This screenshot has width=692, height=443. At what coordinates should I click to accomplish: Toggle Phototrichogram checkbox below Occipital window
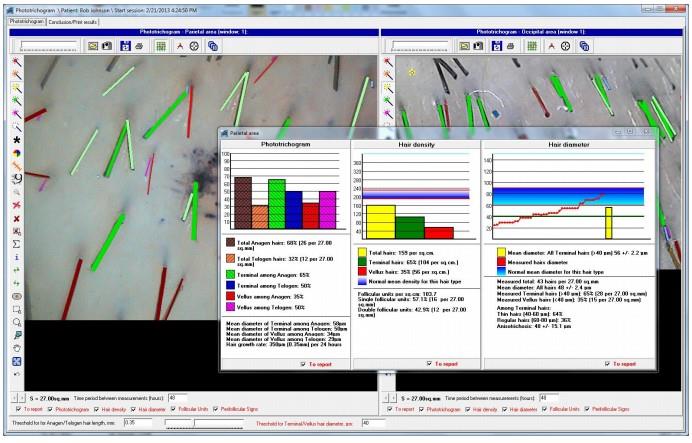421,409
